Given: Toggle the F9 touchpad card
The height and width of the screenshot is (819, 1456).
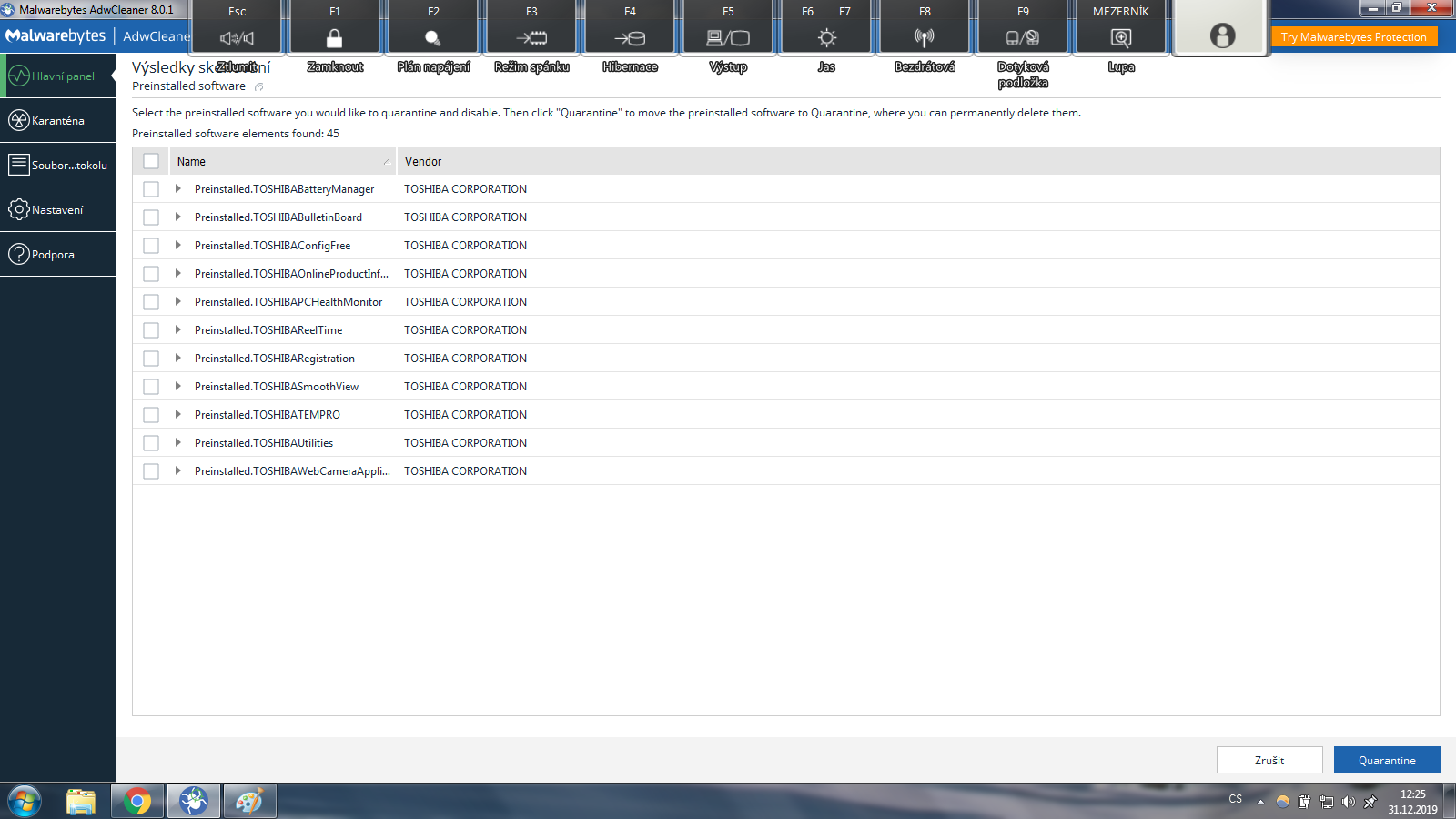Looking at the screenshot, I should point(1023,27).
